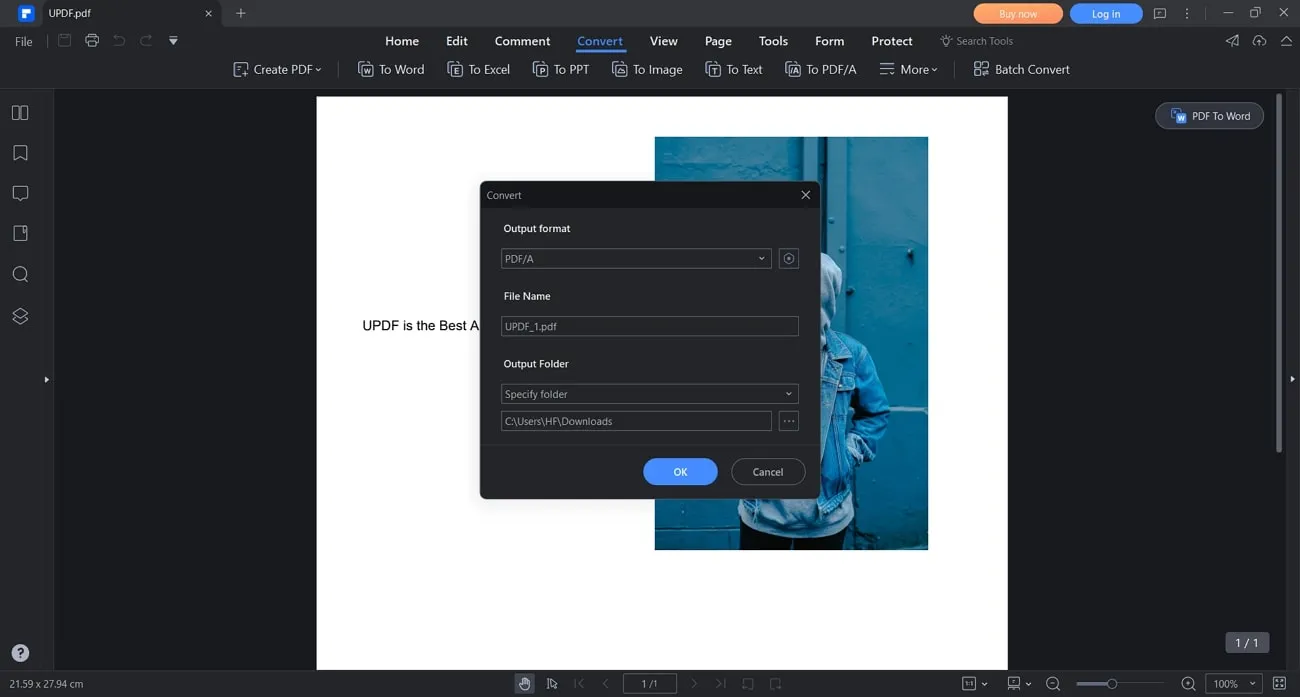Click the output format settings icon
Viewport: 1300px width, 697px height.
(x=789, y=259)
